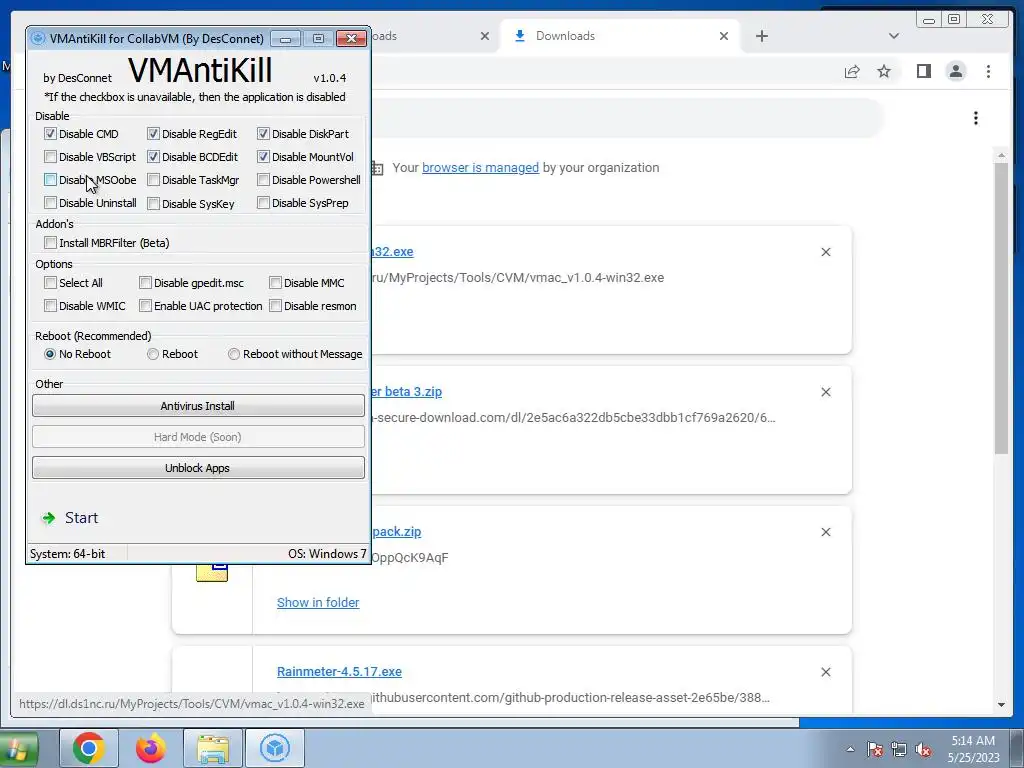Image resolution: width=1024 pixels, height=768 pixels.
Task: Remove vmac win32.exe from downloads list
Action: [825, 252]
